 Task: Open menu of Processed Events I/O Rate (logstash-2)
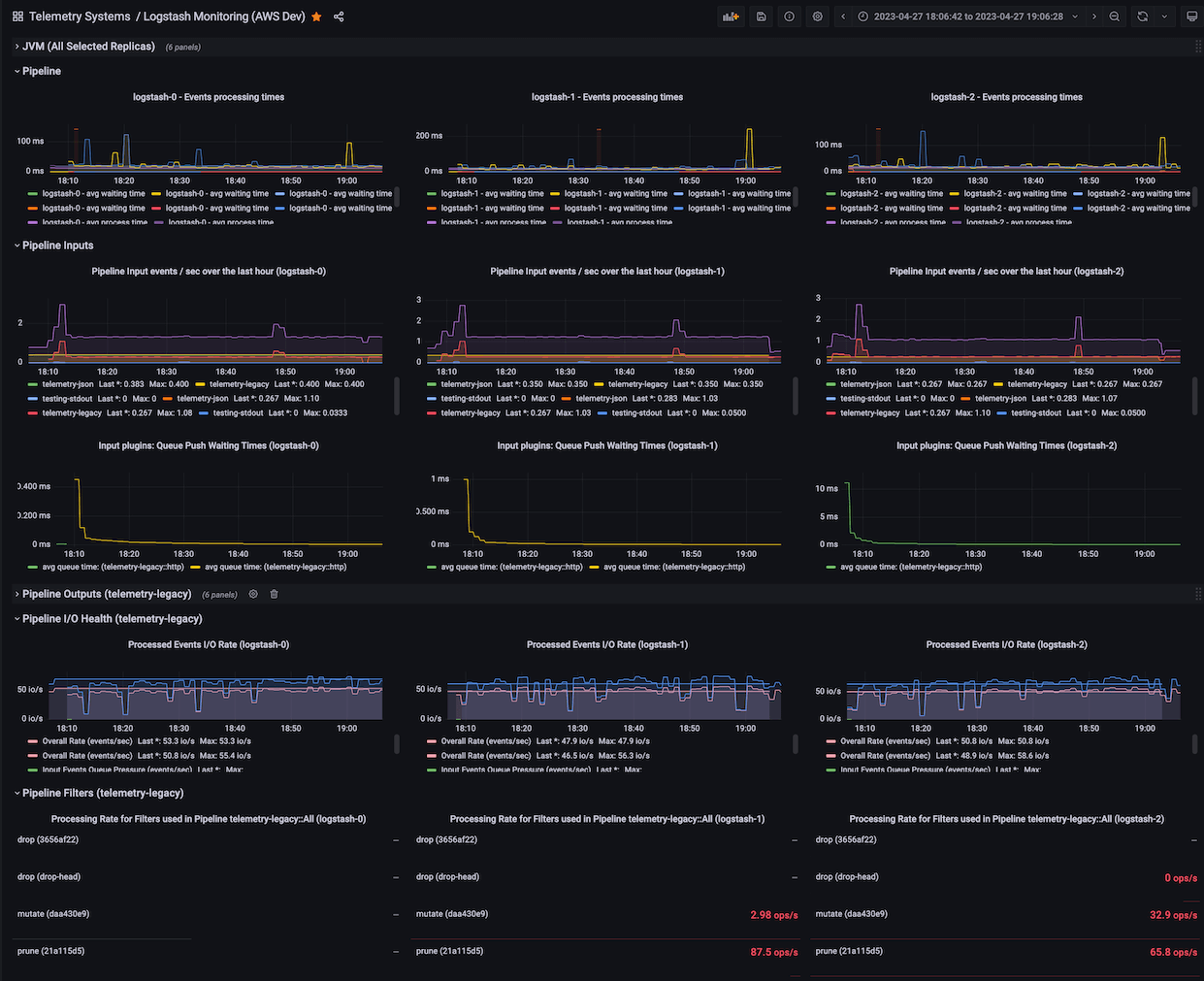(x=1006, y=644)
